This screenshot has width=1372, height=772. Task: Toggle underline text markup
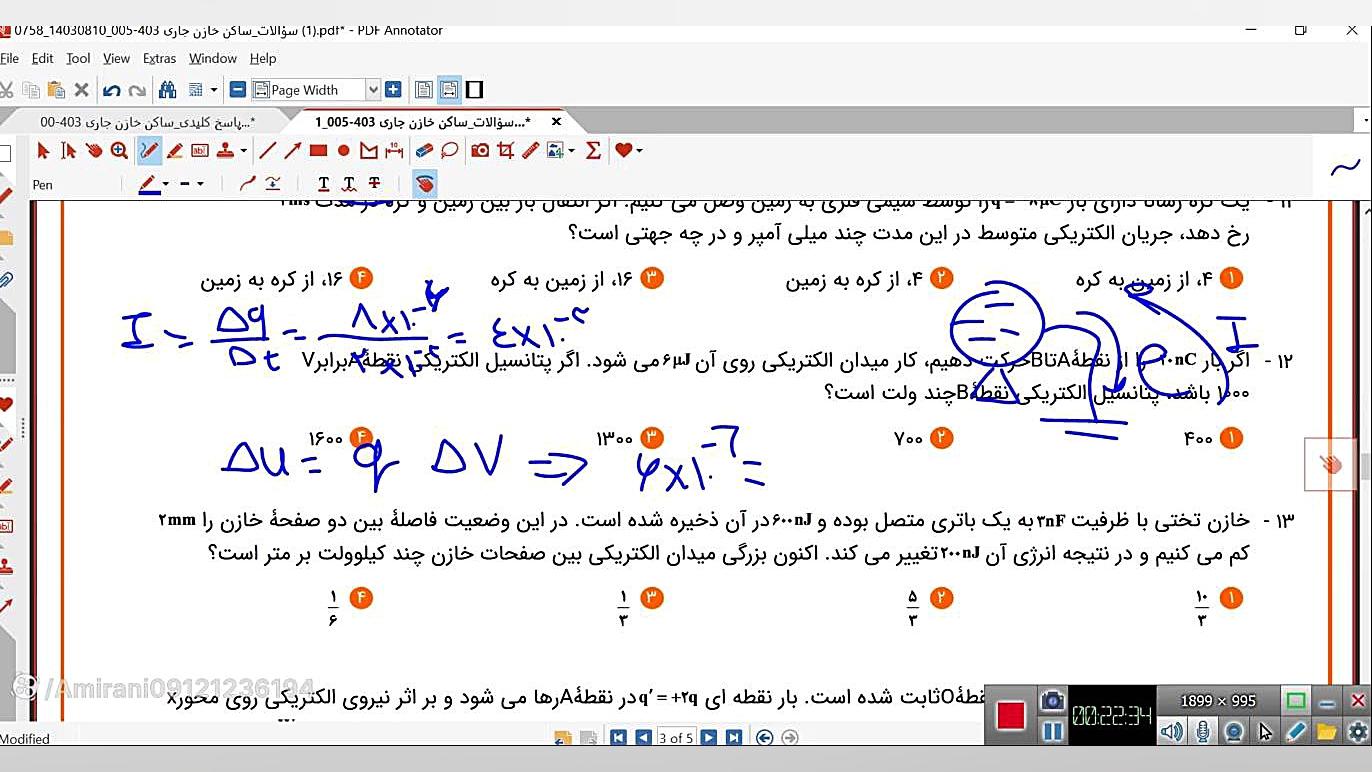coord(323,184)
